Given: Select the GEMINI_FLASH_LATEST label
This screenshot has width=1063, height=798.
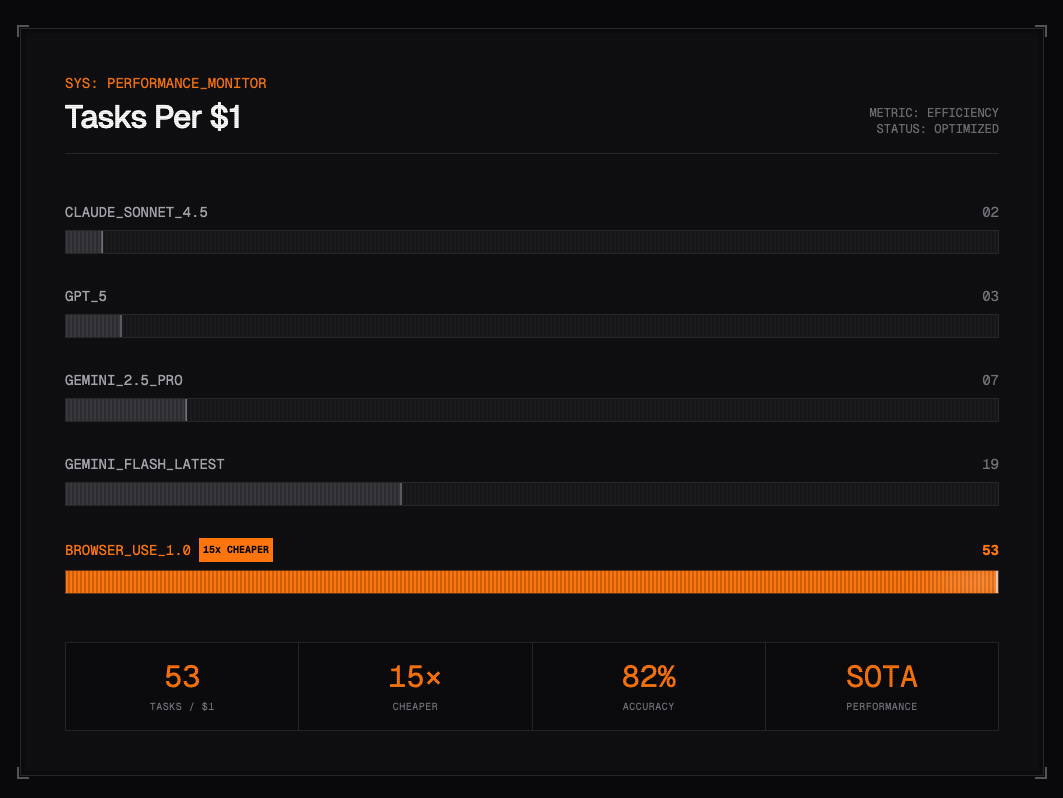Looking at the screenshot, I should click(144, 464).
